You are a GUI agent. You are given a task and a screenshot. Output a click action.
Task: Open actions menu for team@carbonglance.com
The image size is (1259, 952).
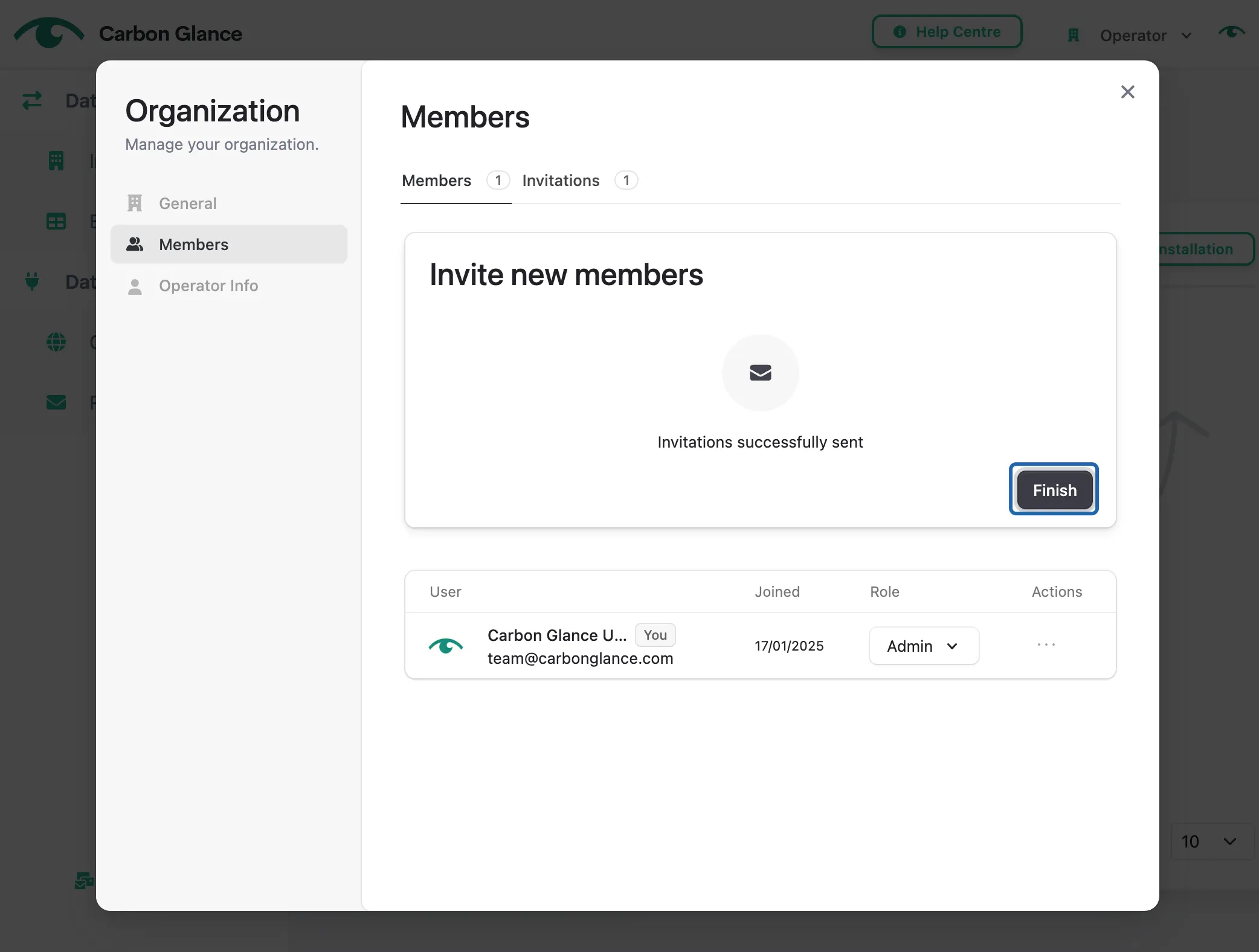tap(1046, 645)
